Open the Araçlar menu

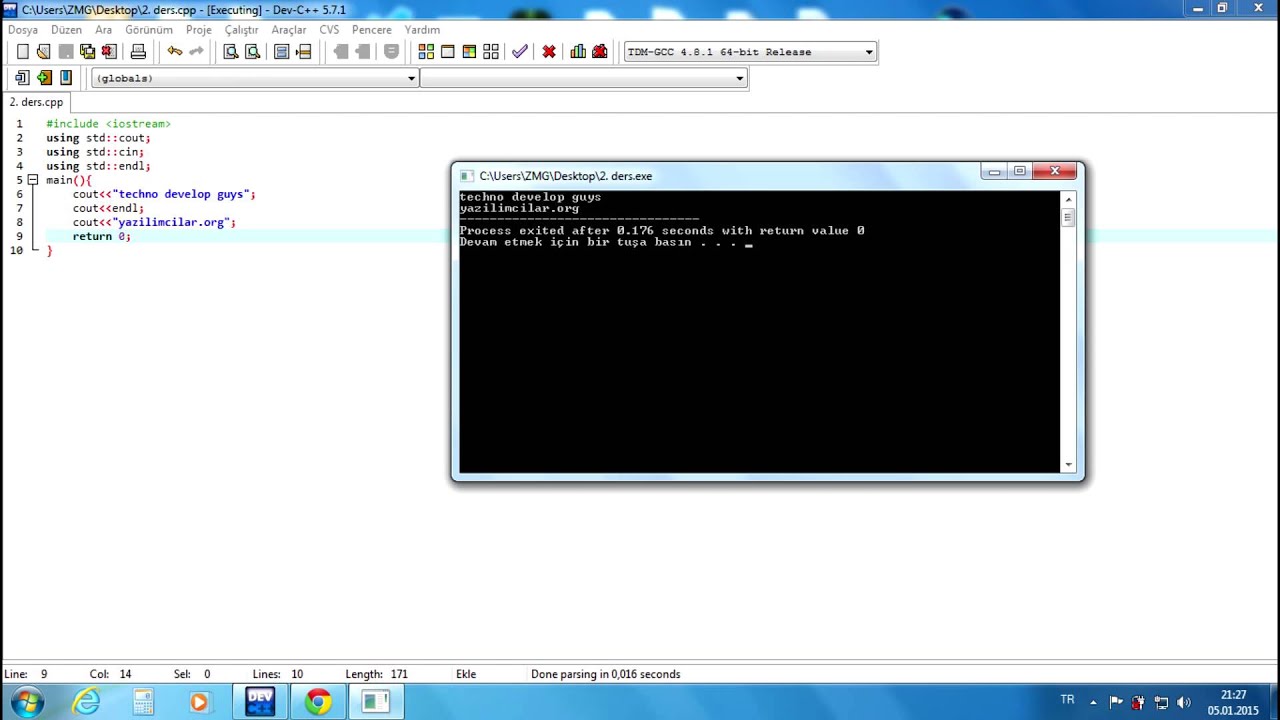pos(289,30)
